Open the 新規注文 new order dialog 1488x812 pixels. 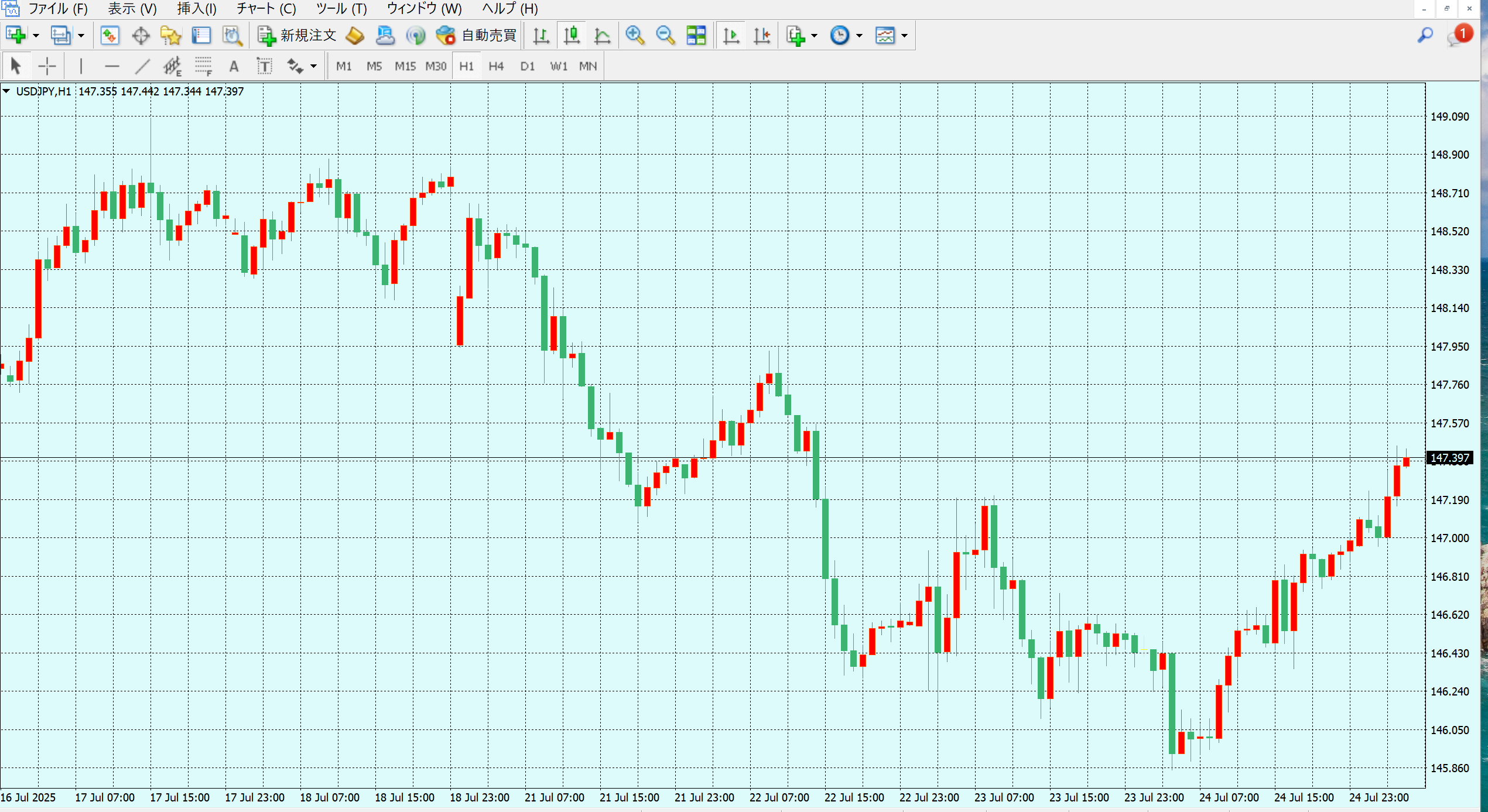[297, 36]
